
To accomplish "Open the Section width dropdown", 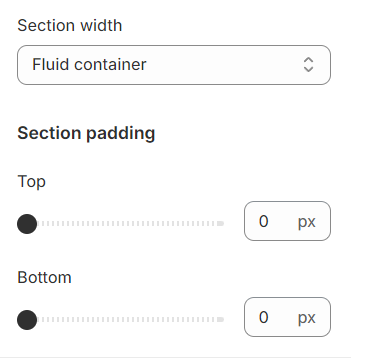I will click(174, 65).
